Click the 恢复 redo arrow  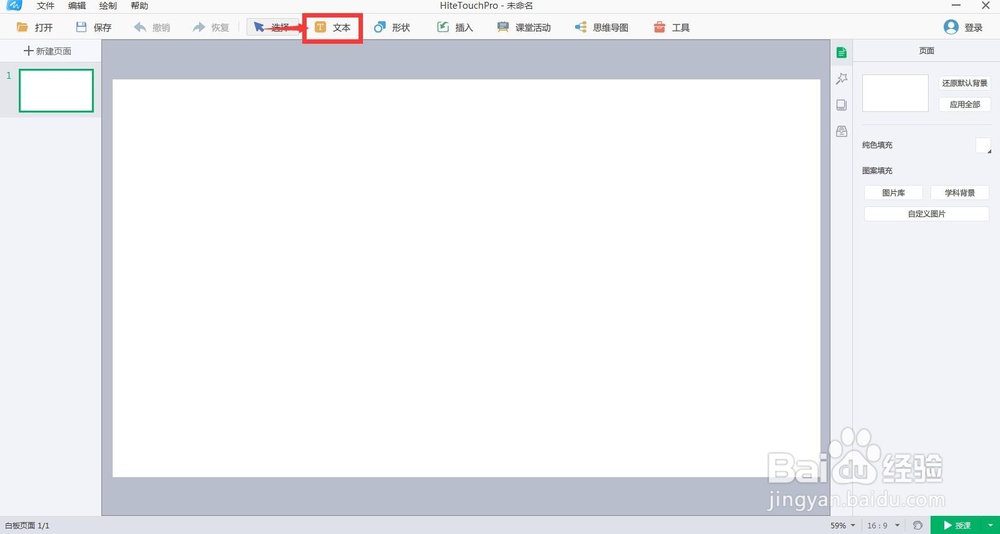point(210,27)
